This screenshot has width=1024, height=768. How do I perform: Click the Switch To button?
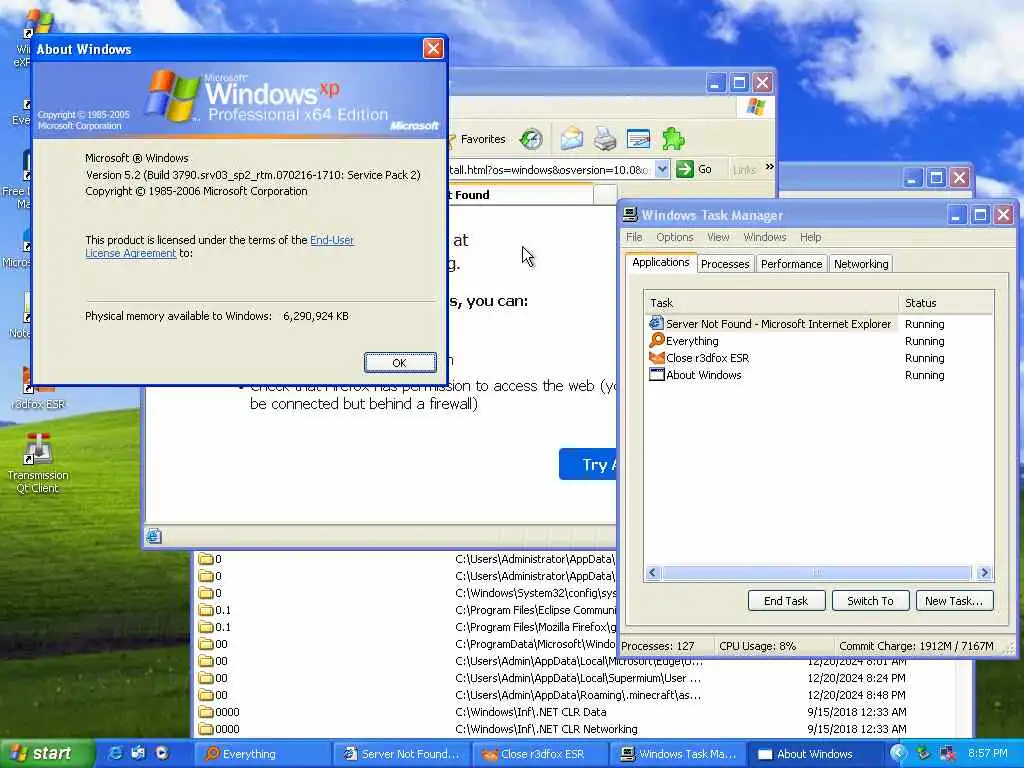pyautogui.click(x=870, y=601)
